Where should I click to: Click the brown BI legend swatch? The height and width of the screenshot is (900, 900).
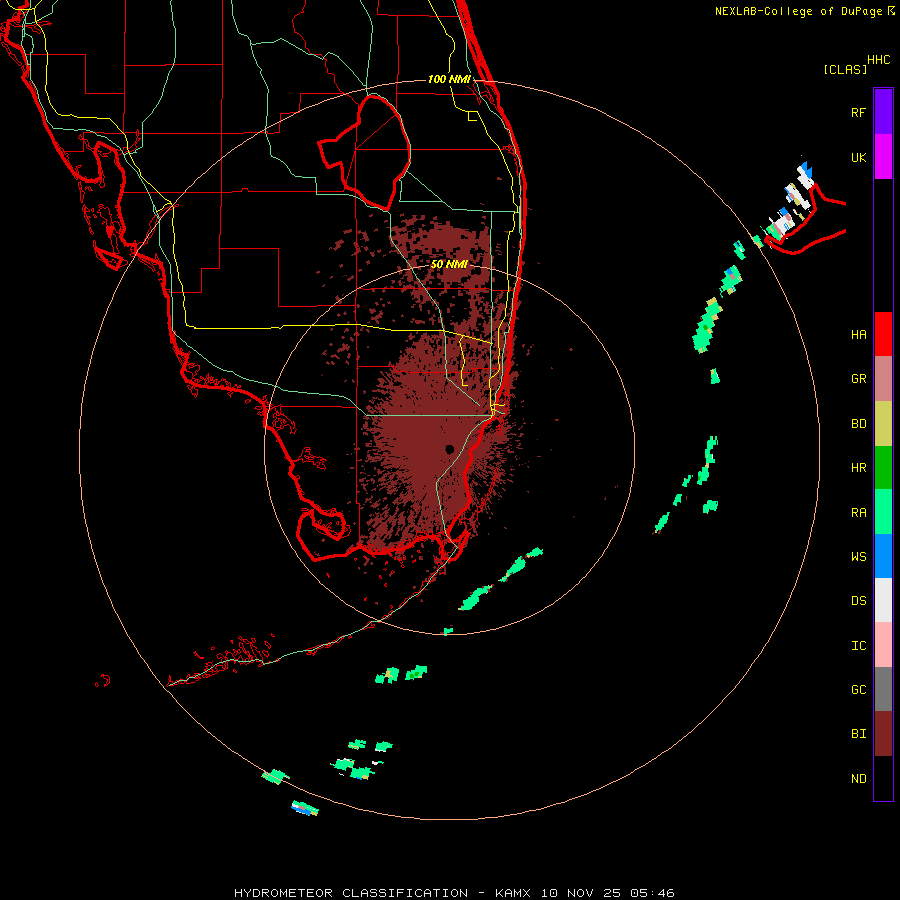click(883, 734)
